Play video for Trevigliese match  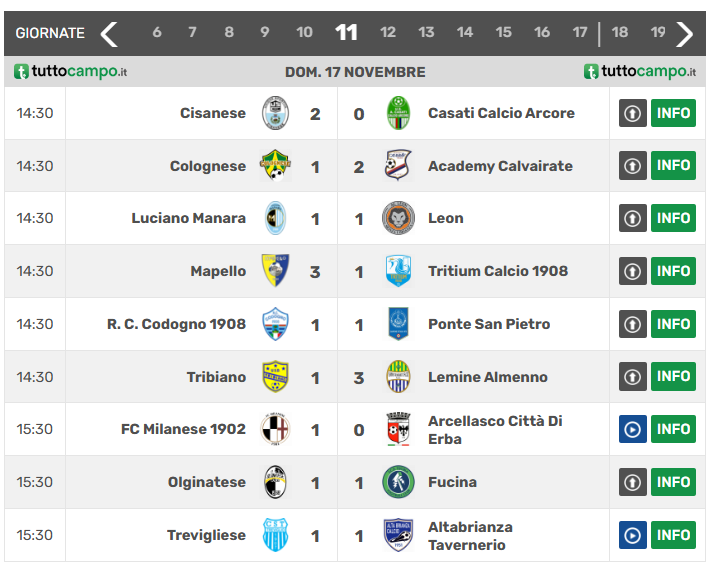pos(633,535)
